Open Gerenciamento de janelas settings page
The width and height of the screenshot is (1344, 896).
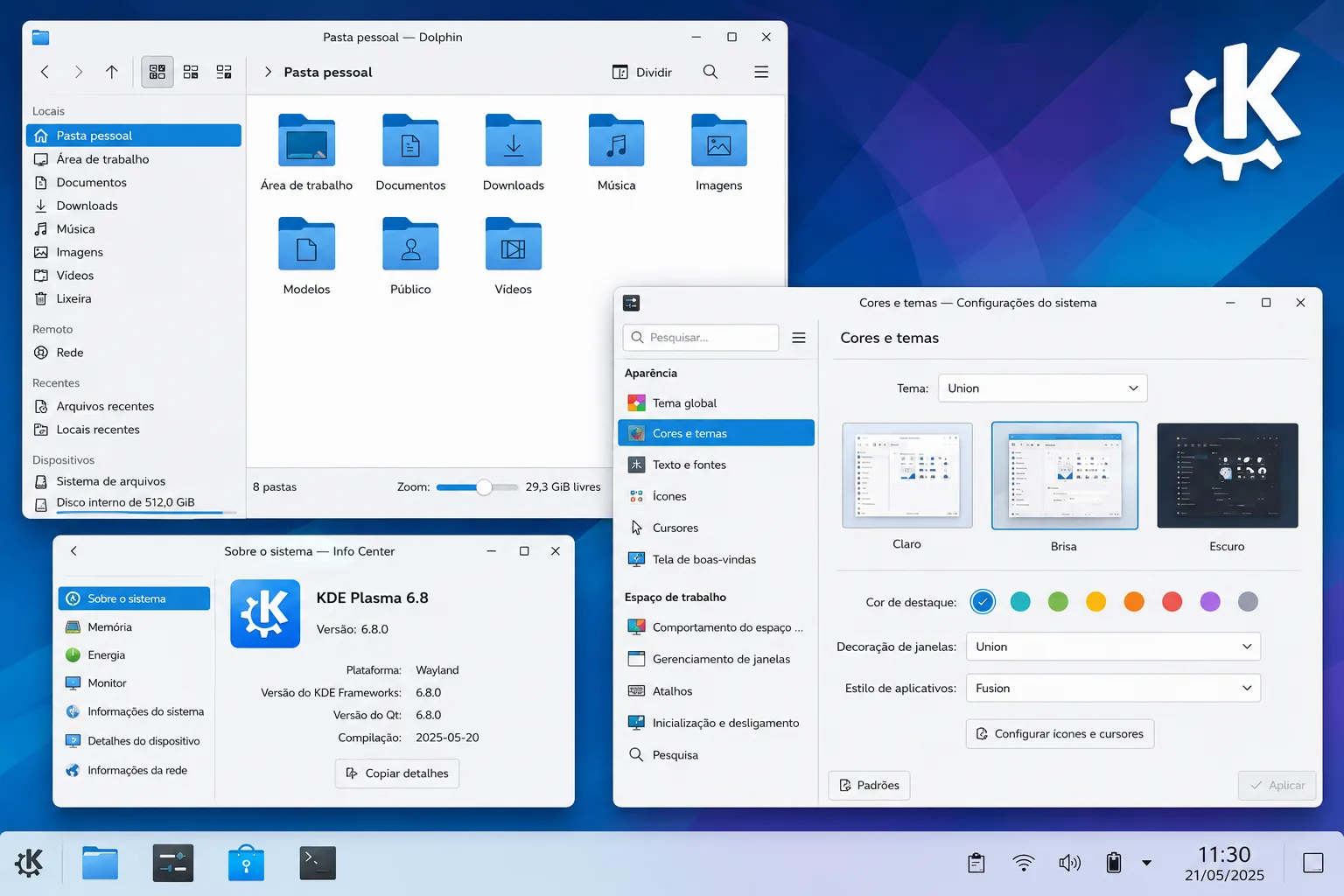click(716, 660)
